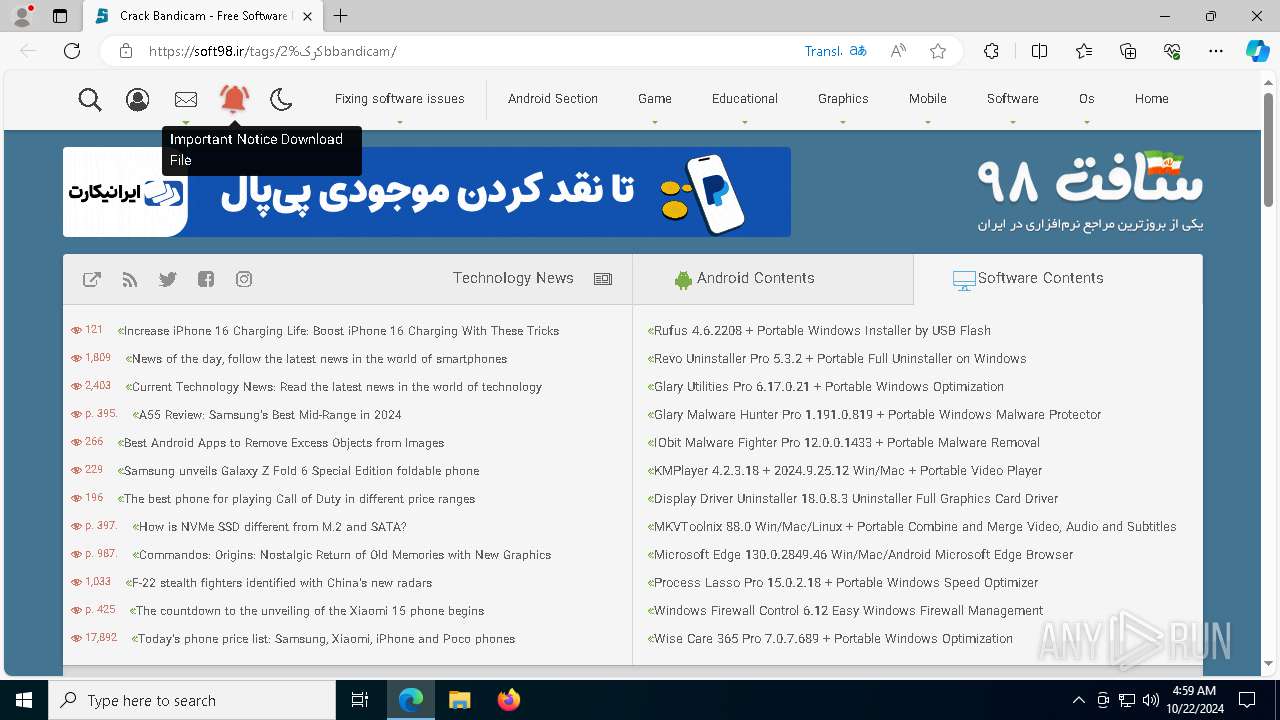1280x720 pixels.
Task: Open the Process Lasso Pro 15.0.2.18 link
Action: tap(846, 583)
